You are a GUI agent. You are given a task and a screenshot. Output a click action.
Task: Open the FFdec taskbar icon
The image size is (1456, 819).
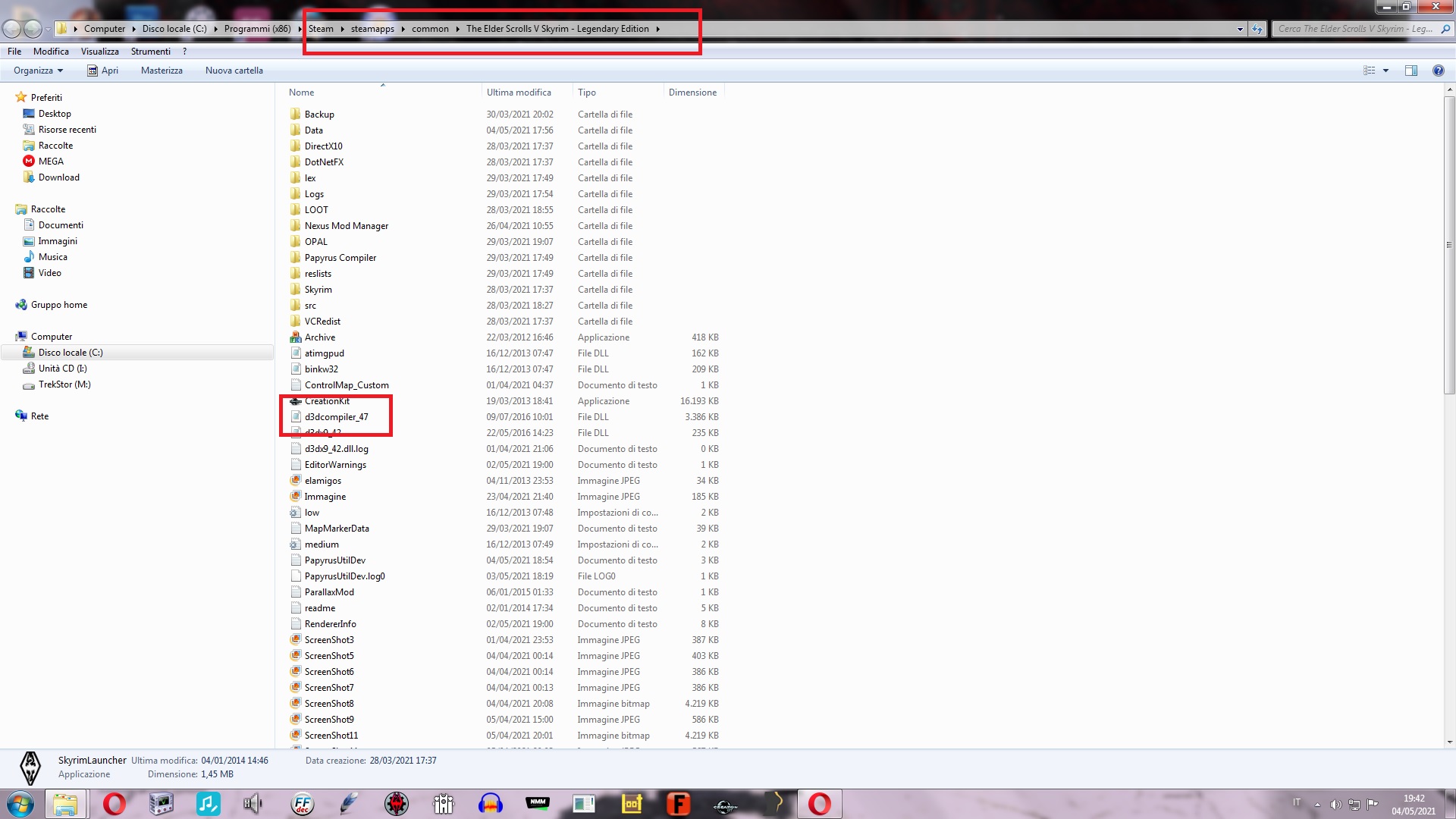pyautogui.click(x=302, y=804)
